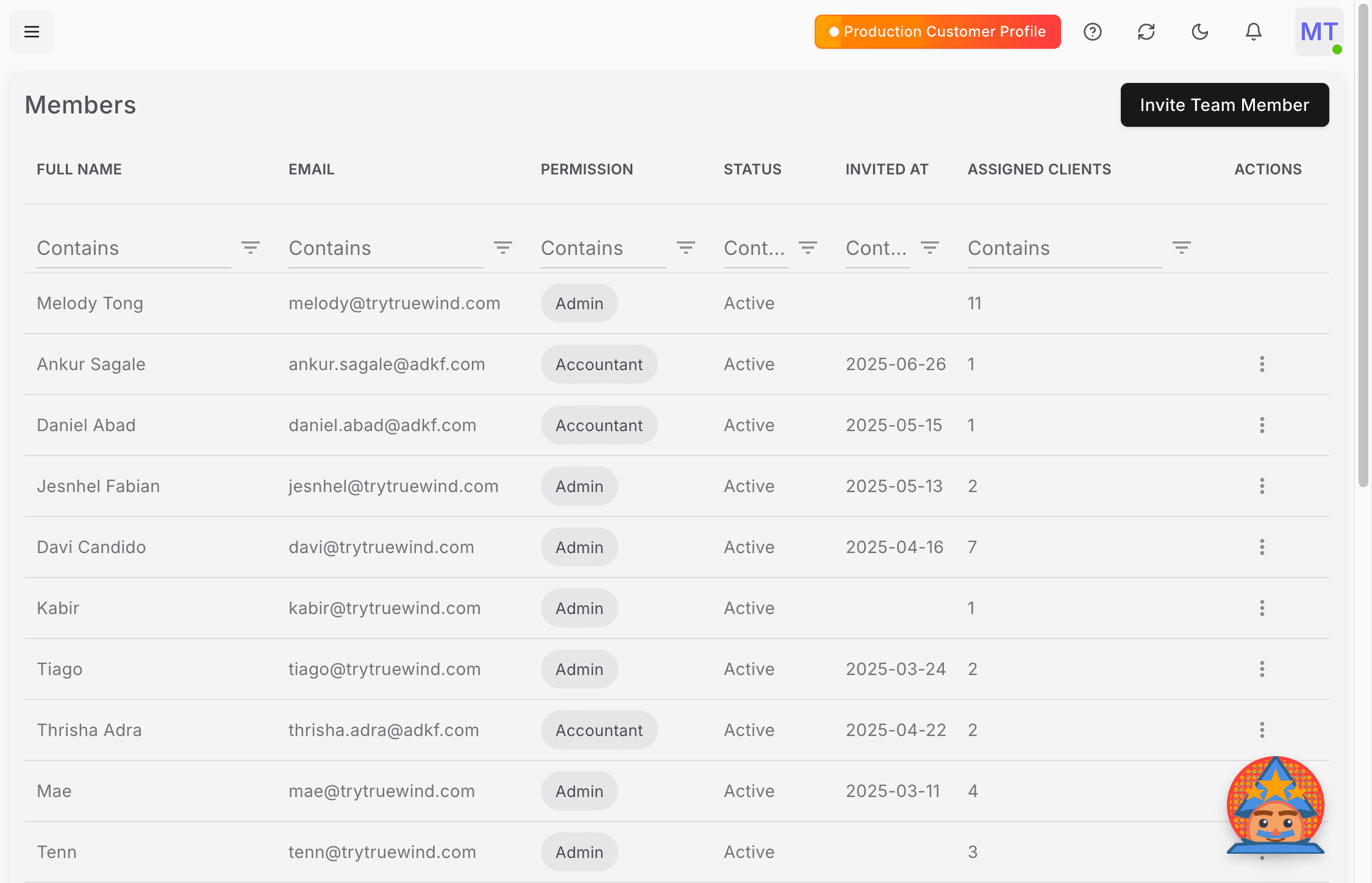The height and width of the screenshot is (883, 1372).
Task: Click the wizard mascot image
Action: 1274,805
